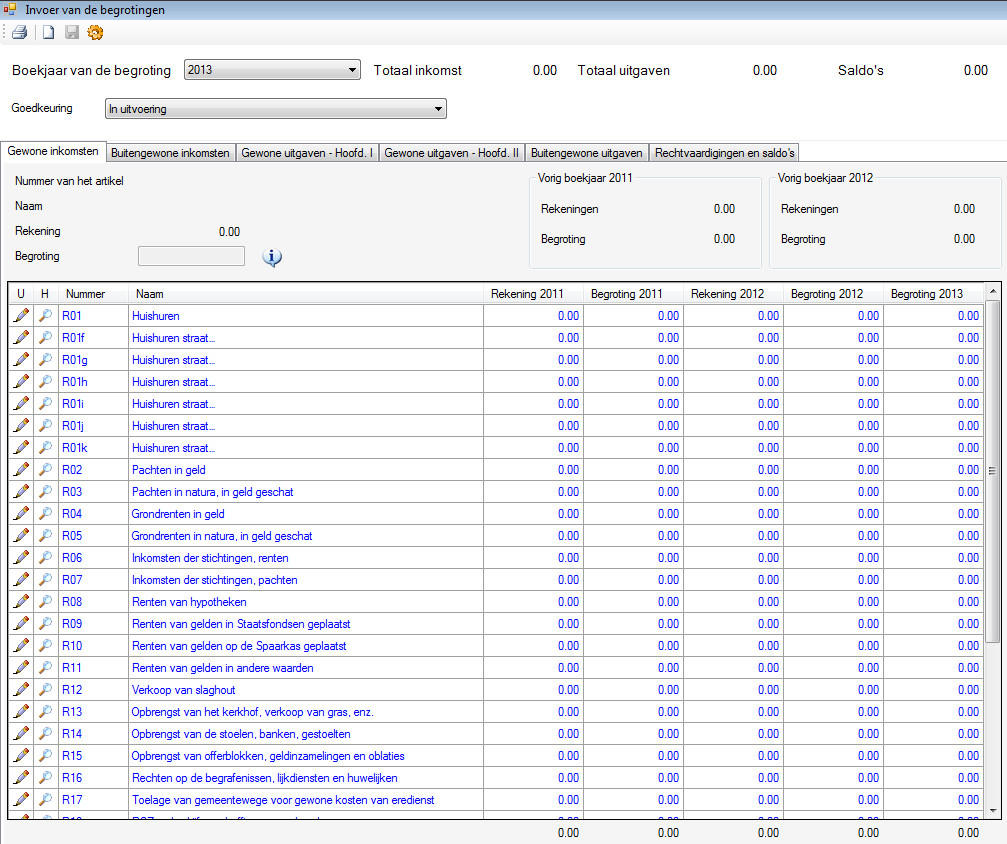
Task: Click the new document icon
Action: (48, 32)
